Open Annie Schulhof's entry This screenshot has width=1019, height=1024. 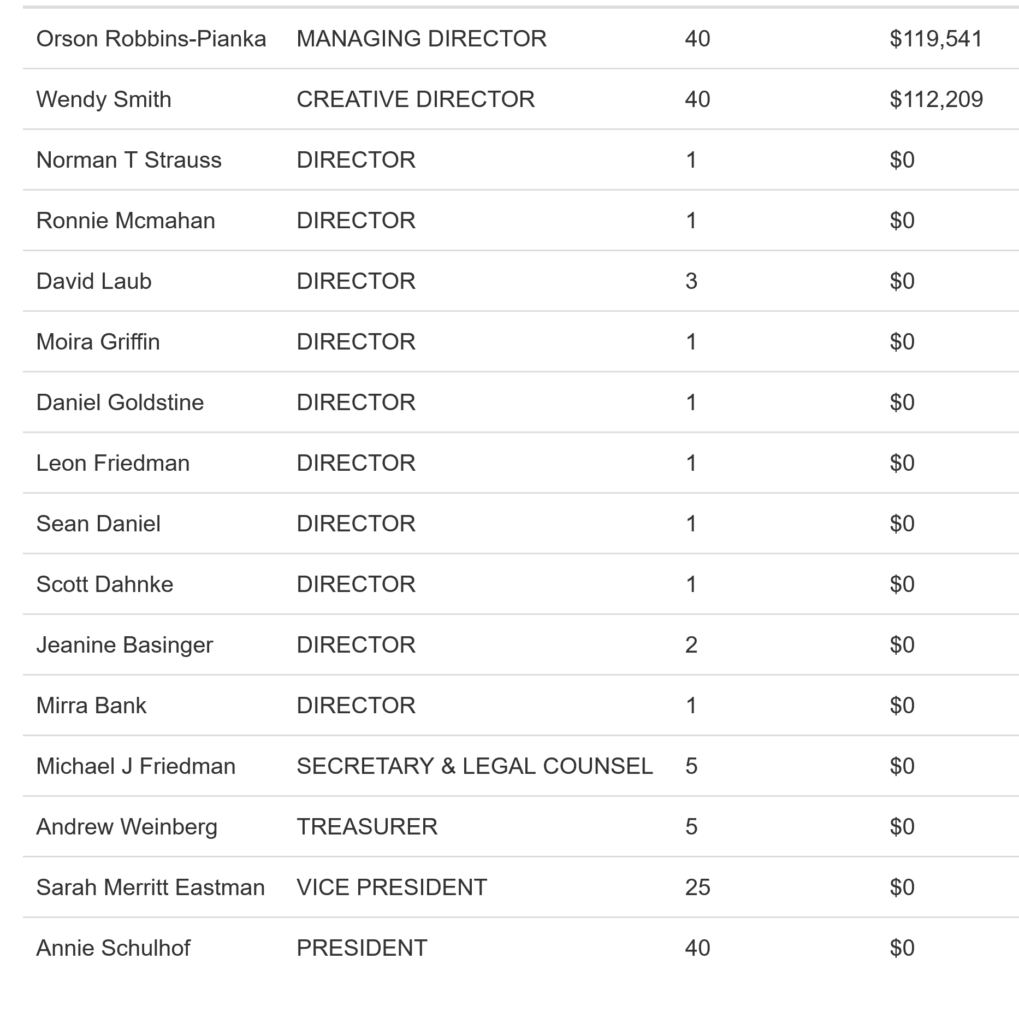(113, 948)
